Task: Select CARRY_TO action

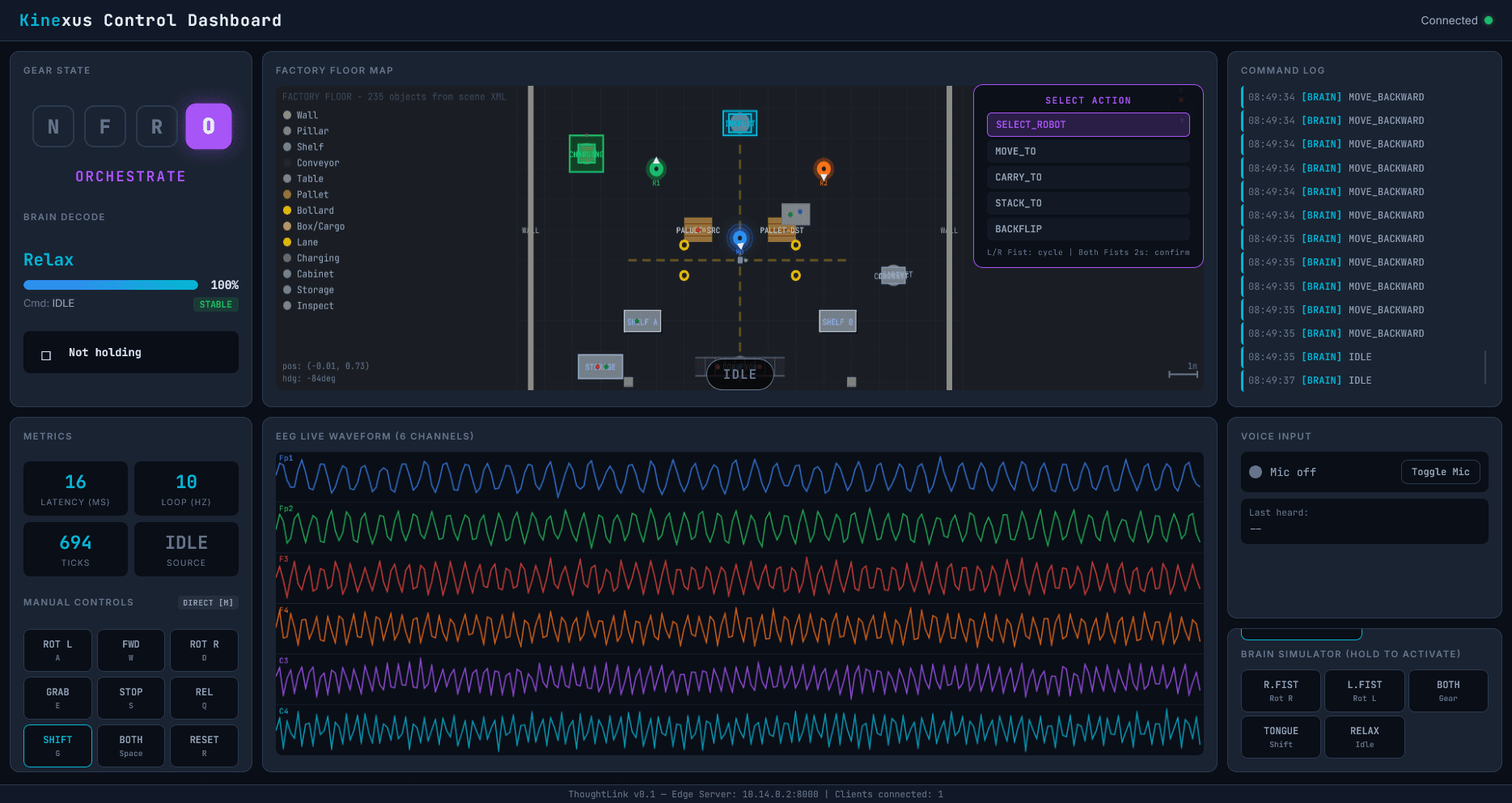Action: (x=1088, y=177)
